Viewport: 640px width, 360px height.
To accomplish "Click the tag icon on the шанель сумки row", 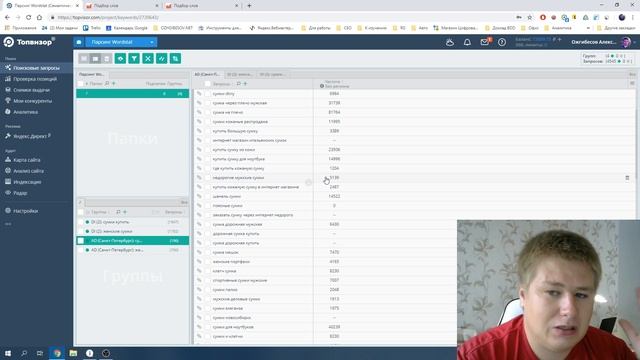I will [x=199, y=196].
